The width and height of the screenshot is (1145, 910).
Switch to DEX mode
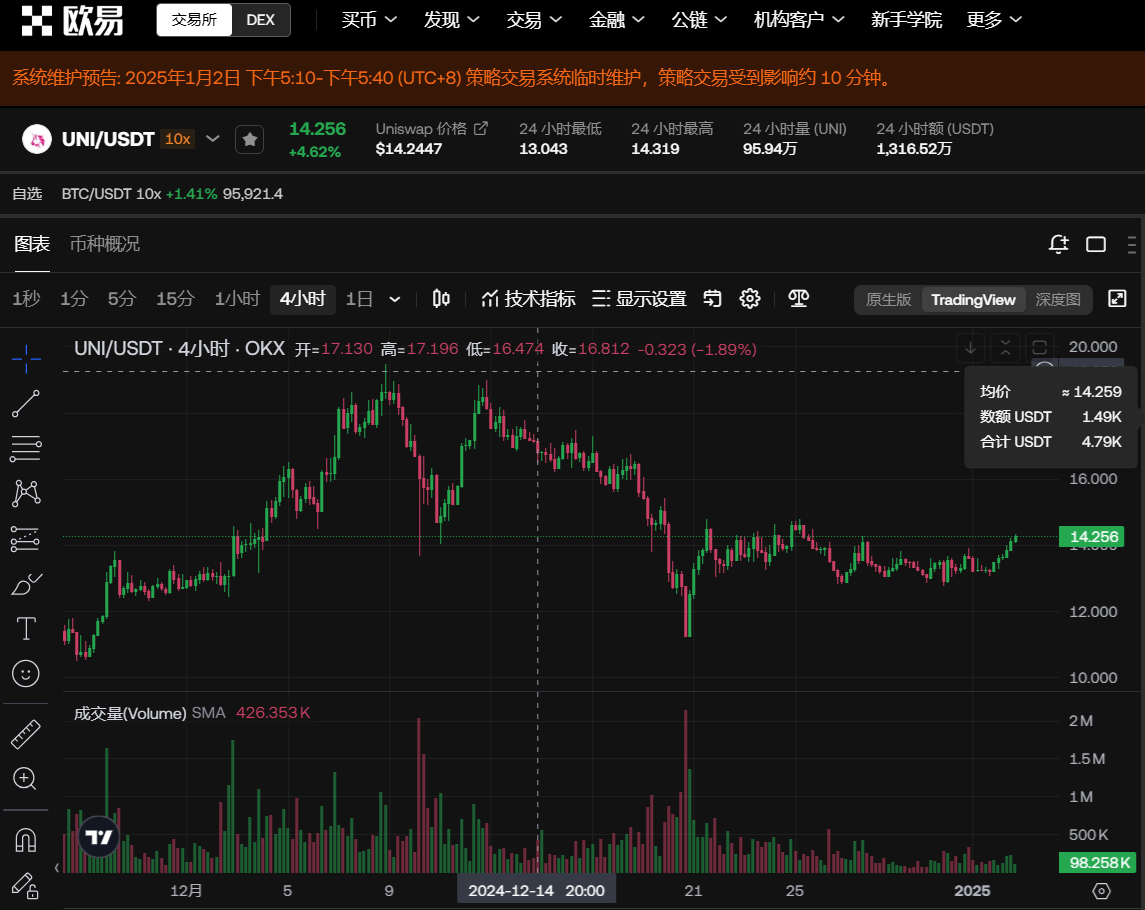(x=260, y=20)
